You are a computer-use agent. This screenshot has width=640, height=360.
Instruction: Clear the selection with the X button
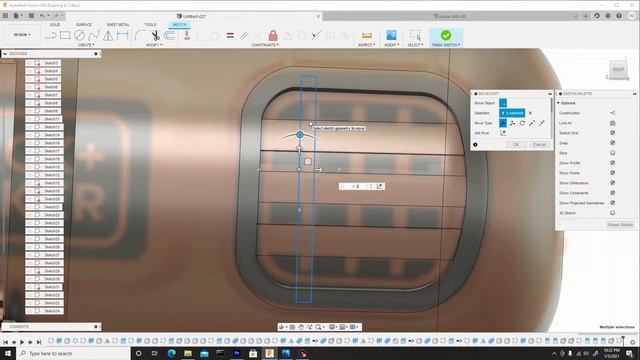(x=530, y=113)
